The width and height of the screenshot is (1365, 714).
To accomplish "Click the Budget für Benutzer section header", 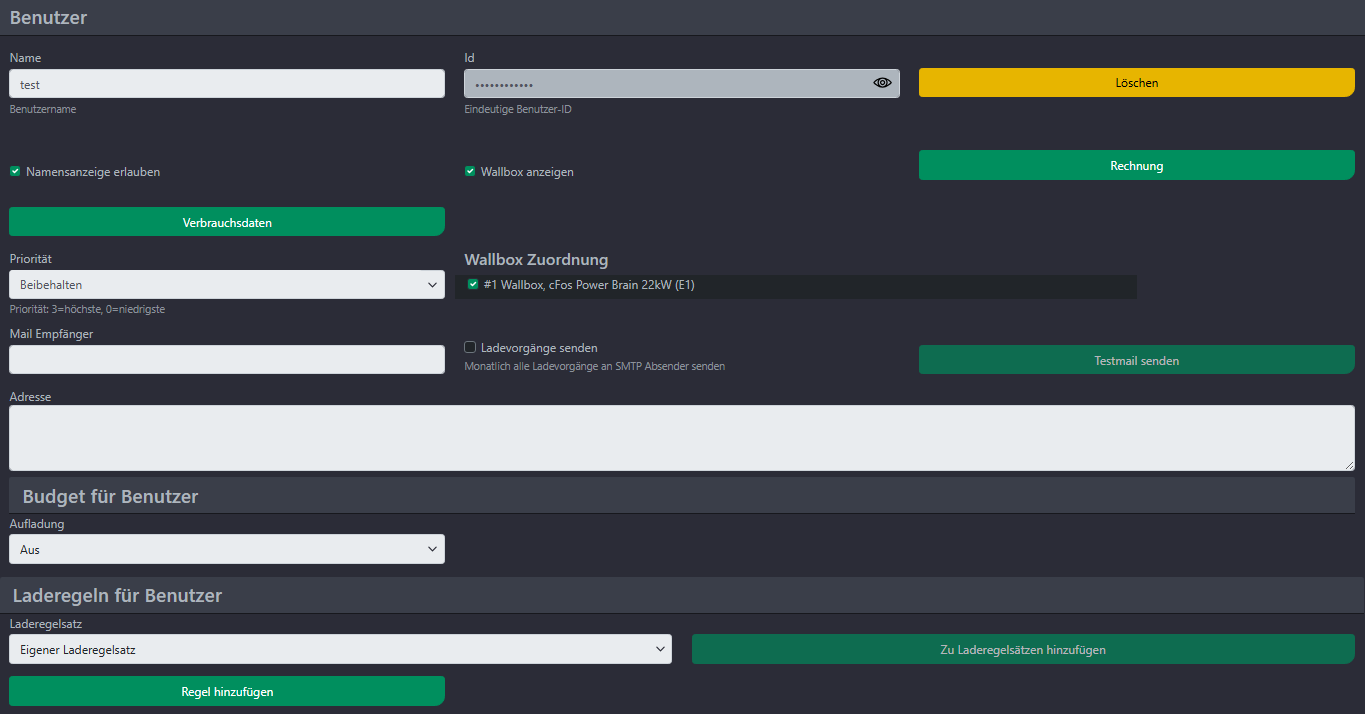I will [110, 496].
